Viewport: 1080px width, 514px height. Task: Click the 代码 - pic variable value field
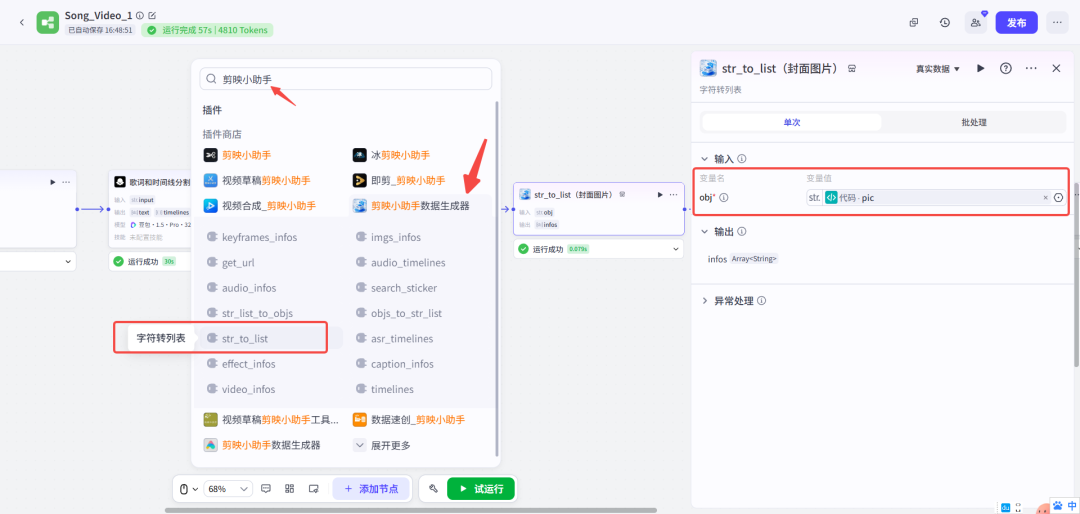coord(935,198)
